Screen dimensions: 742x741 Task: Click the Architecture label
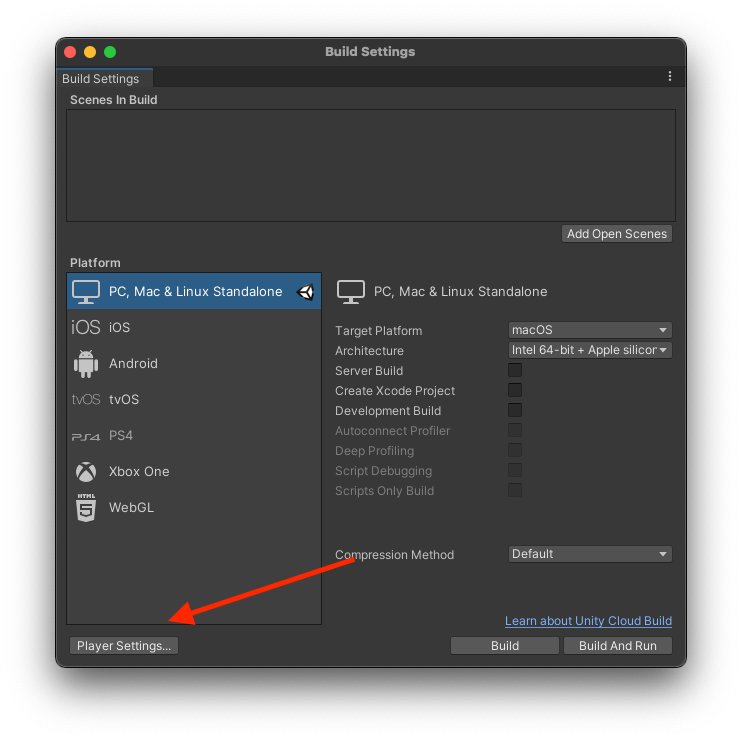pyautogui.click(x=369, y=351)
